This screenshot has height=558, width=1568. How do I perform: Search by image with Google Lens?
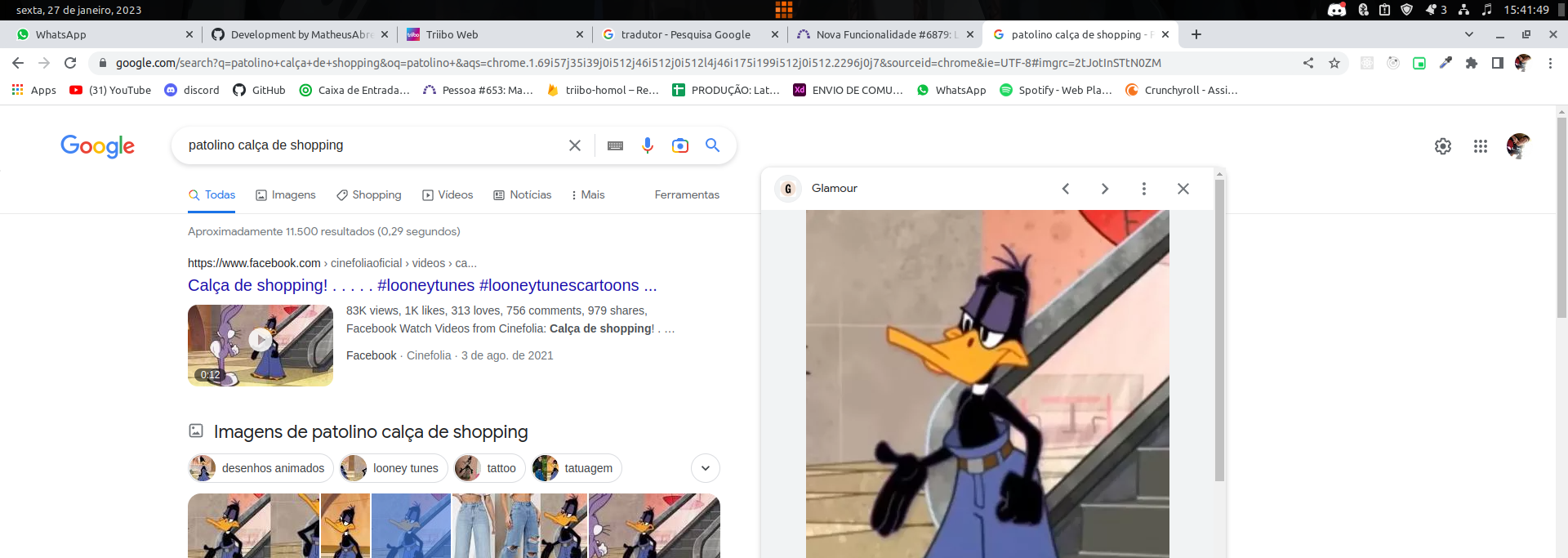680,145
